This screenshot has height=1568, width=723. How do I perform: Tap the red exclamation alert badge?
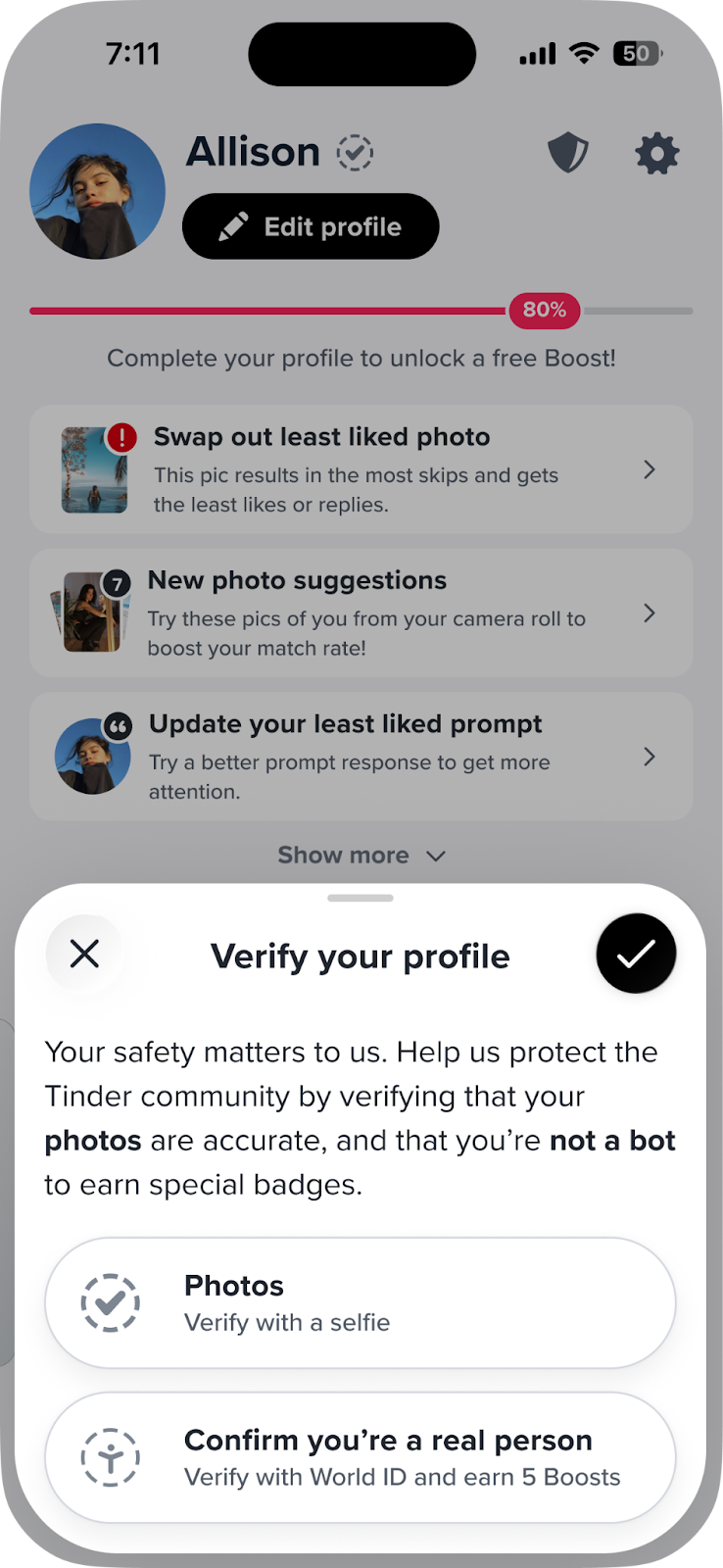click(121, 437)
